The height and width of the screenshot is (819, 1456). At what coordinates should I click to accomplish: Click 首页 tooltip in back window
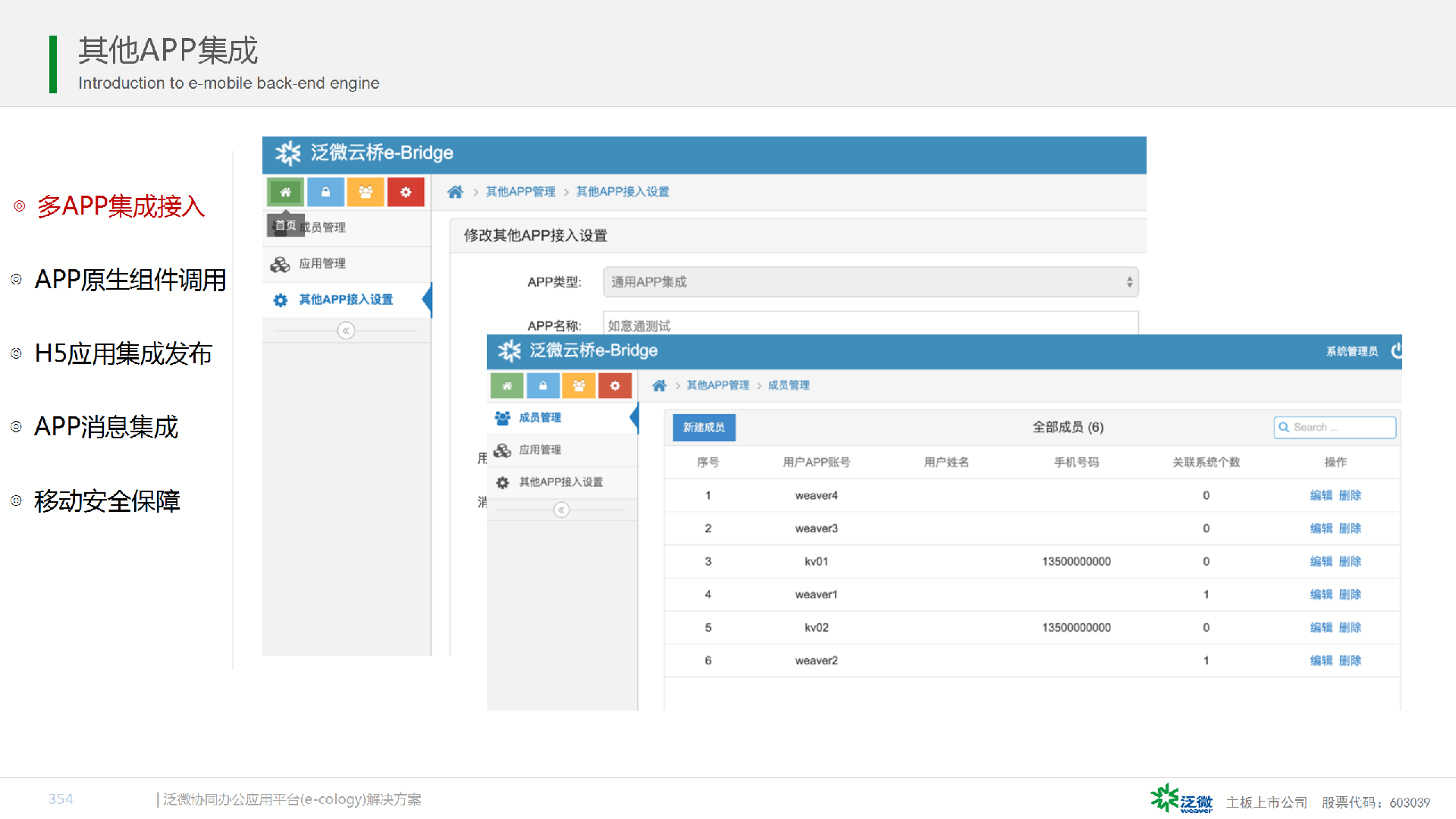click(x=285, y=225)
